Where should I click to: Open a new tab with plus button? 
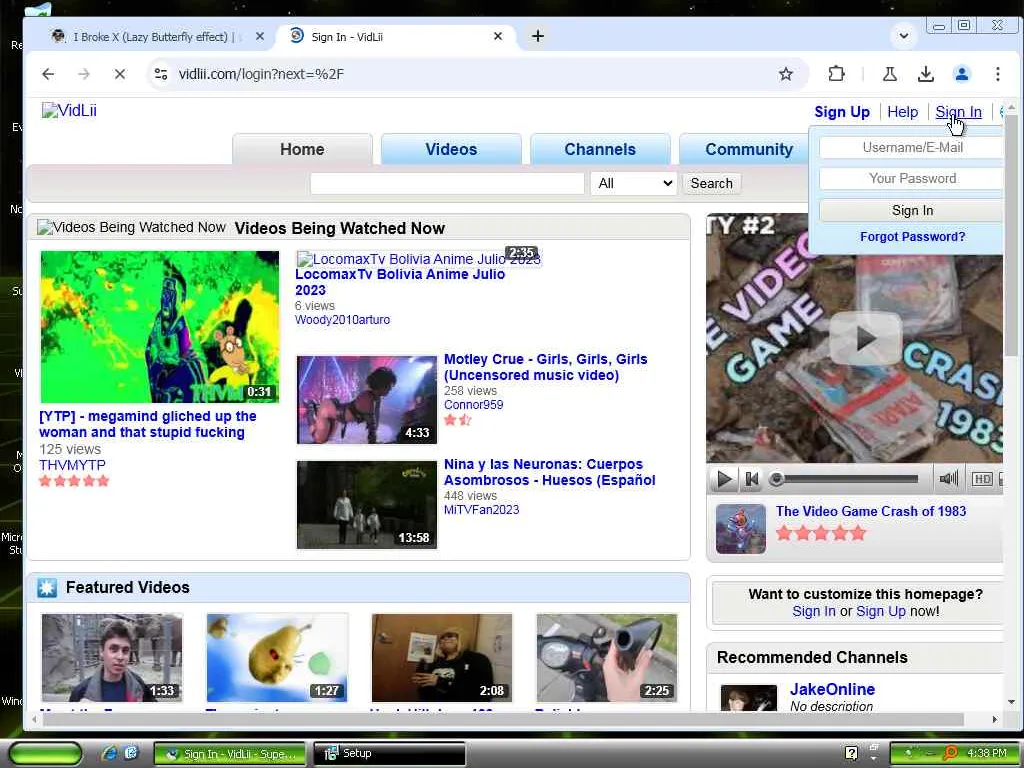tap(537, 36)
